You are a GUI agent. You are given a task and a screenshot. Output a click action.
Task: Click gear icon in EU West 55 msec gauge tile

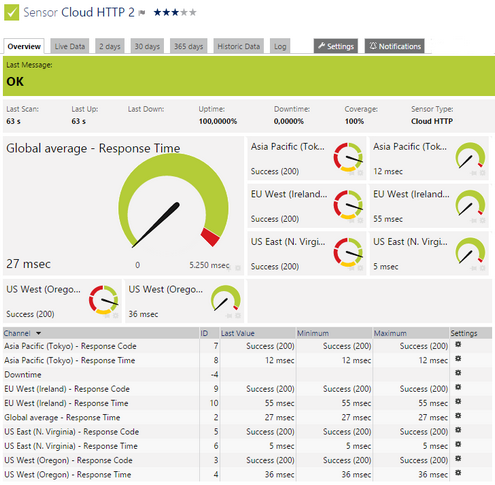pyautogui.click(x=482, y=221)
